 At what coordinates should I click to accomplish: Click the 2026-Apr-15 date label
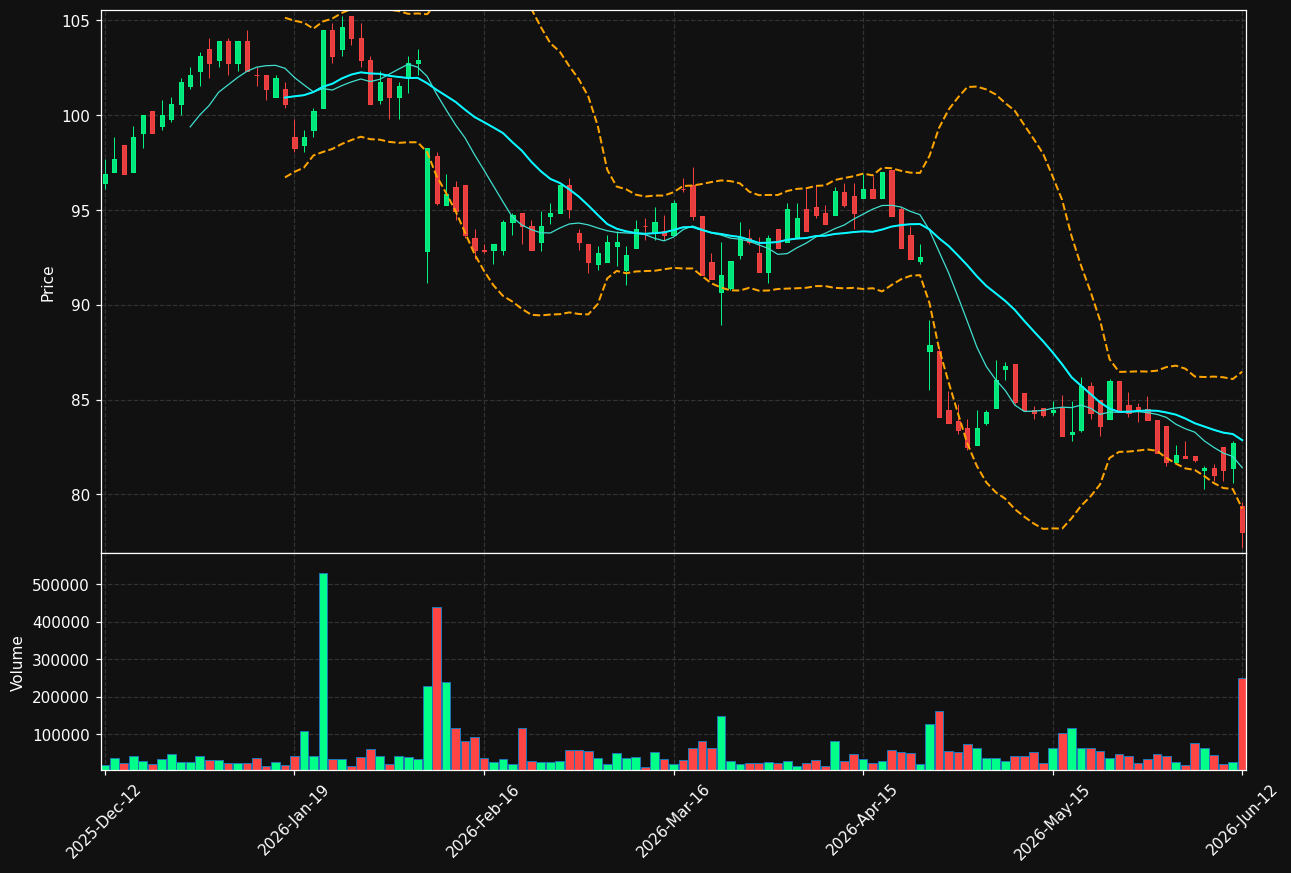pos(862,821)
